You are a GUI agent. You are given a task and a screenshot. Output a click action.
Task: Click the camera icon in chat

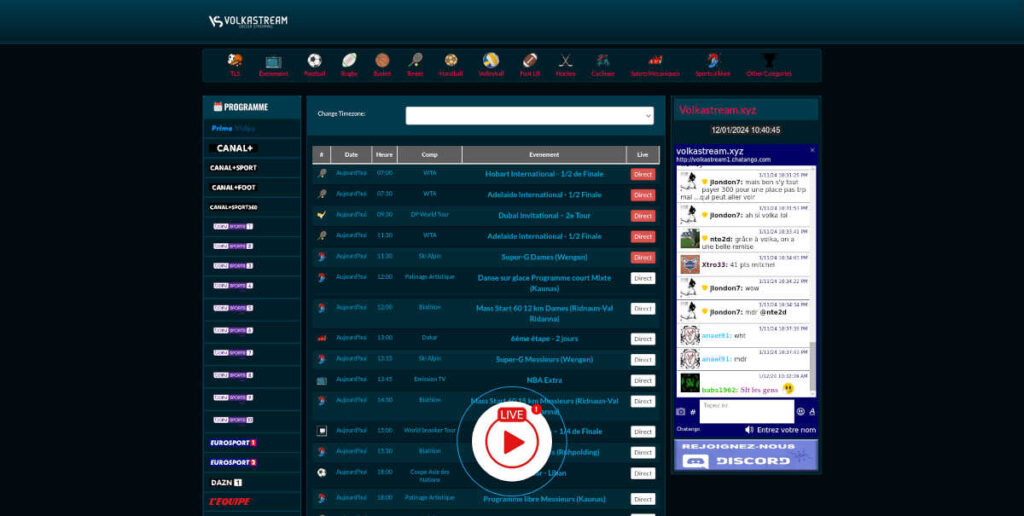click(680, 412)
